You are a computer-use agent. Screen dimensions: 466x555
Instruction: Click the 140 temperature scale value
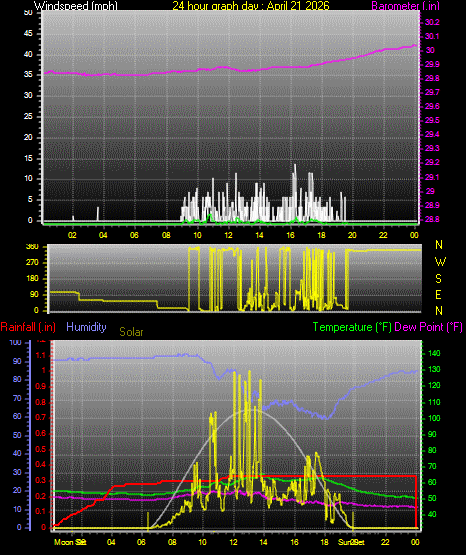pyautogui.click(x=434, y=353)
